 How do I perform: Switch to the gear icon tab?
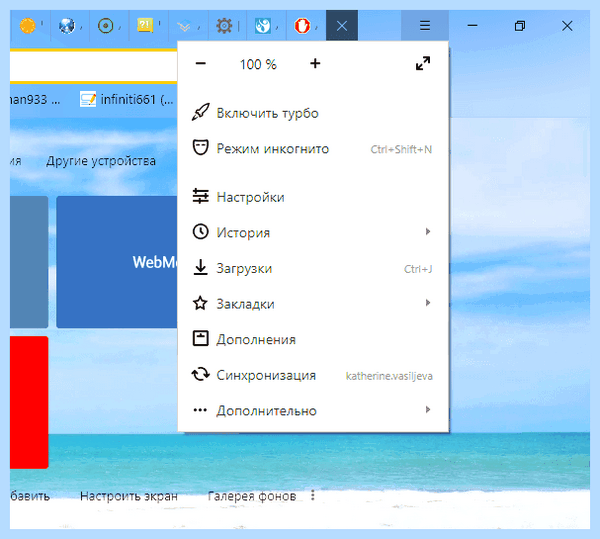tap(224, 26)
